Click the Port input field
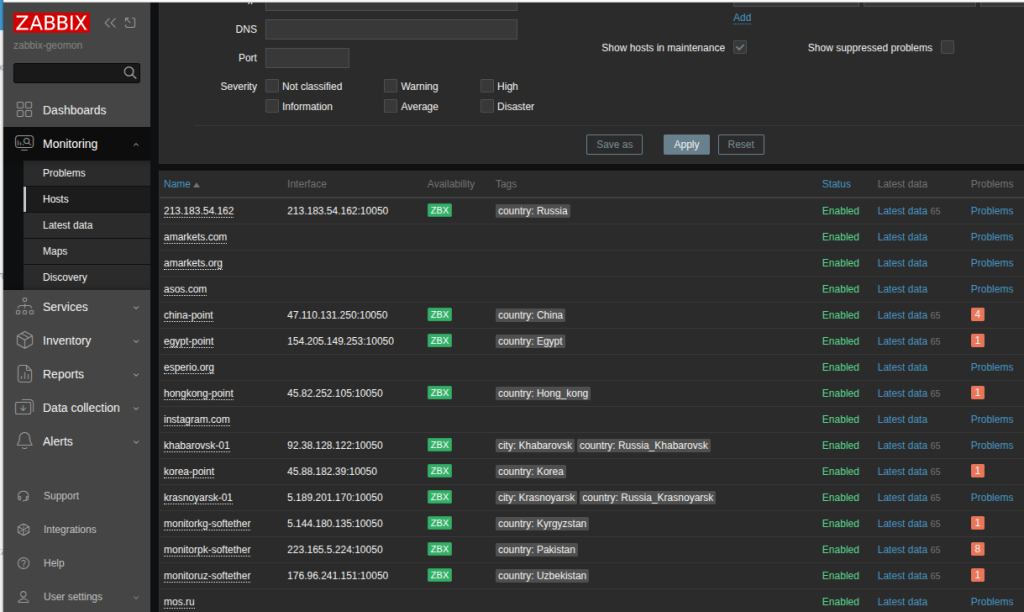 point(307,58)
